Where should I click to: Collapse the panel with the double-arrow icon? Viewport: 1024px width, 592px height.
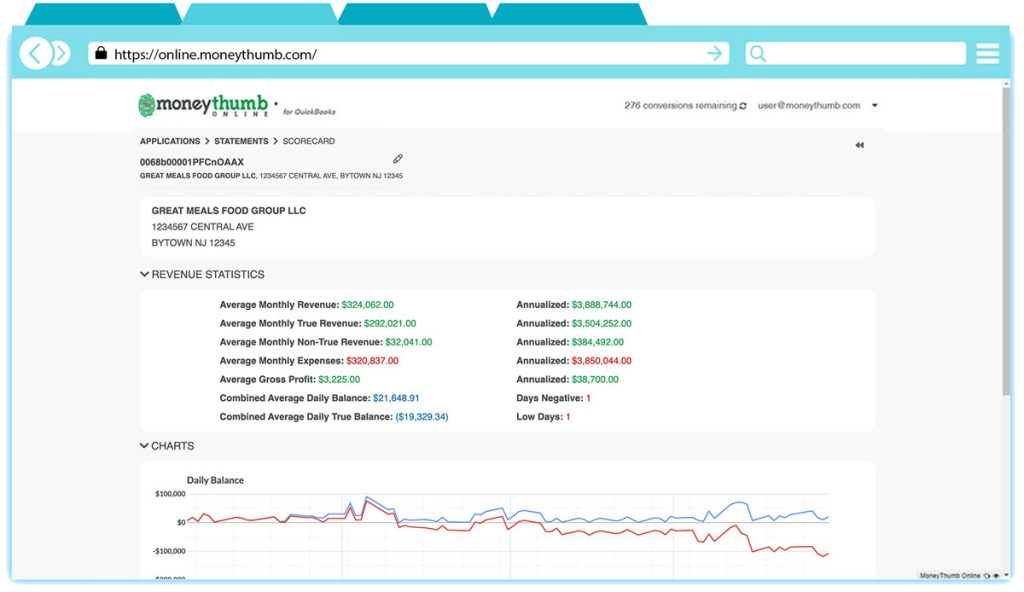pyautogui.click(x=859, y=145)
